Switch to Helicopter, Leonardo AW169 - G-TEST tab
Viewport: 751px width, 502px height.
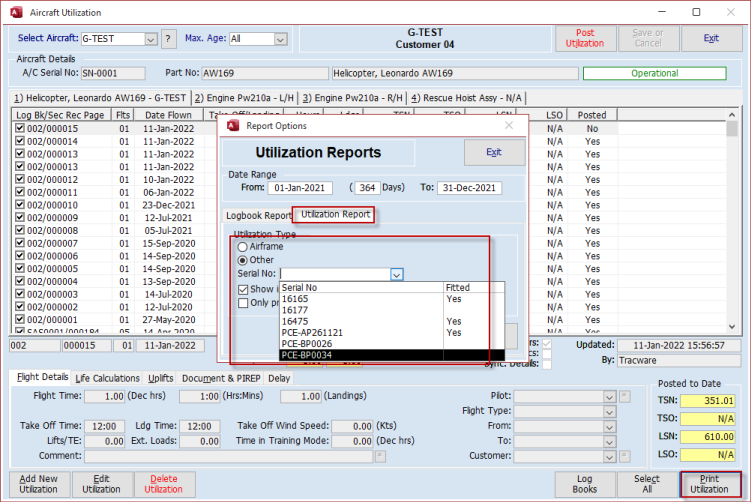tap(100, 98)
